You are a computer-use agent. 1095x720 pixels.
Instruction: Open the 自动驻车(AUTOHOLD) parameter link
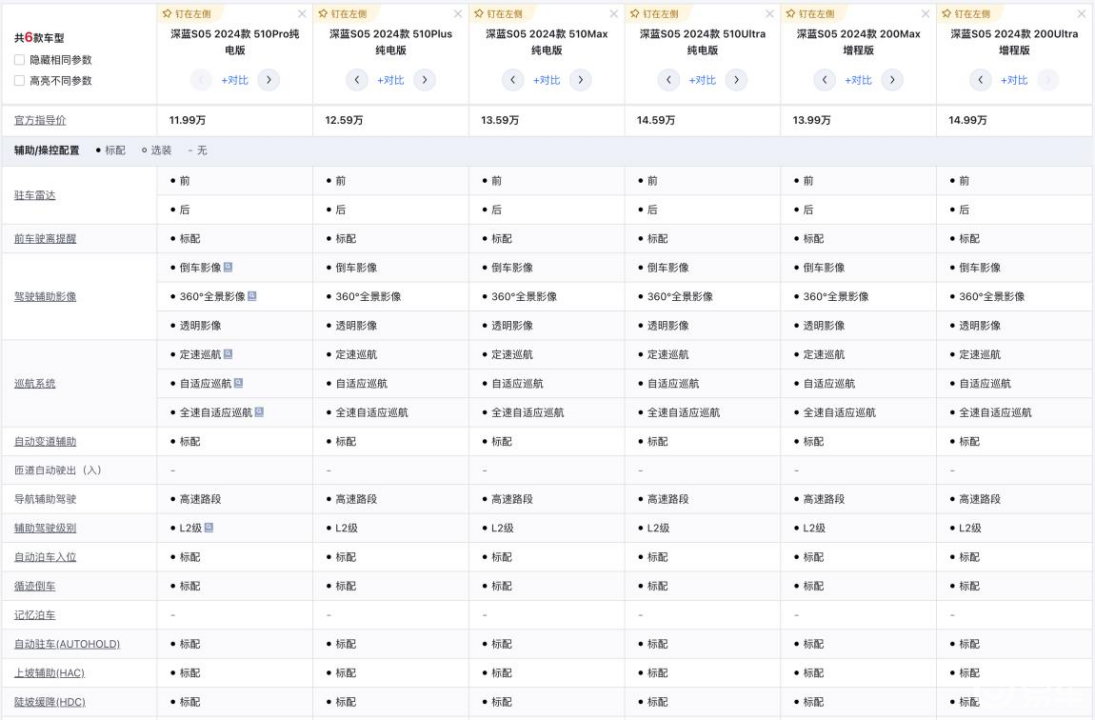point(67,644)
